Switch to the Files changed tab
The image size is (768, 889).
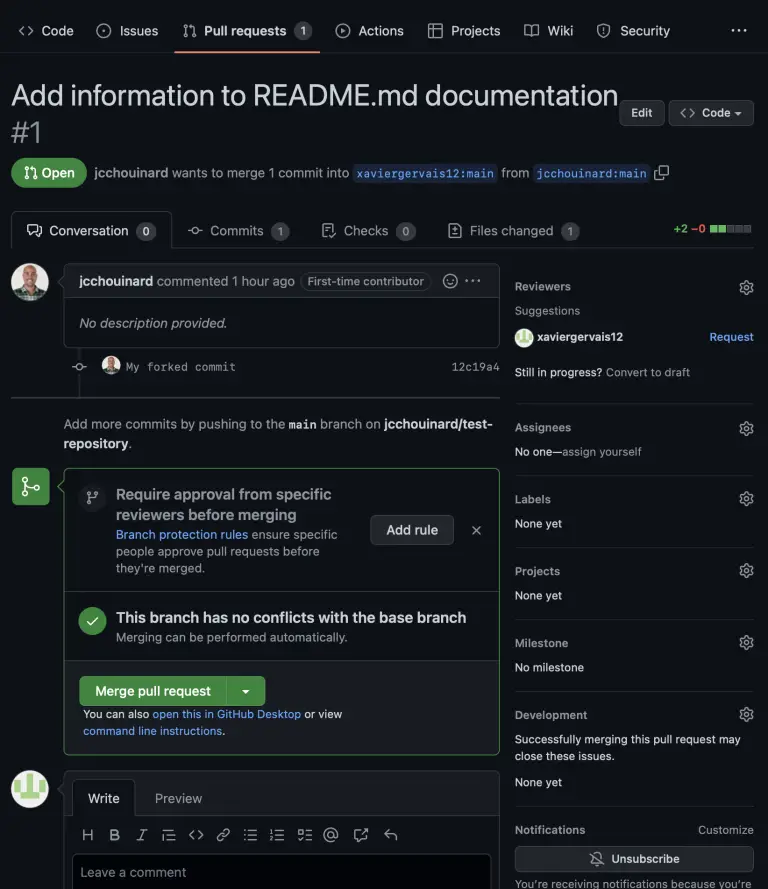pos(512,231)
